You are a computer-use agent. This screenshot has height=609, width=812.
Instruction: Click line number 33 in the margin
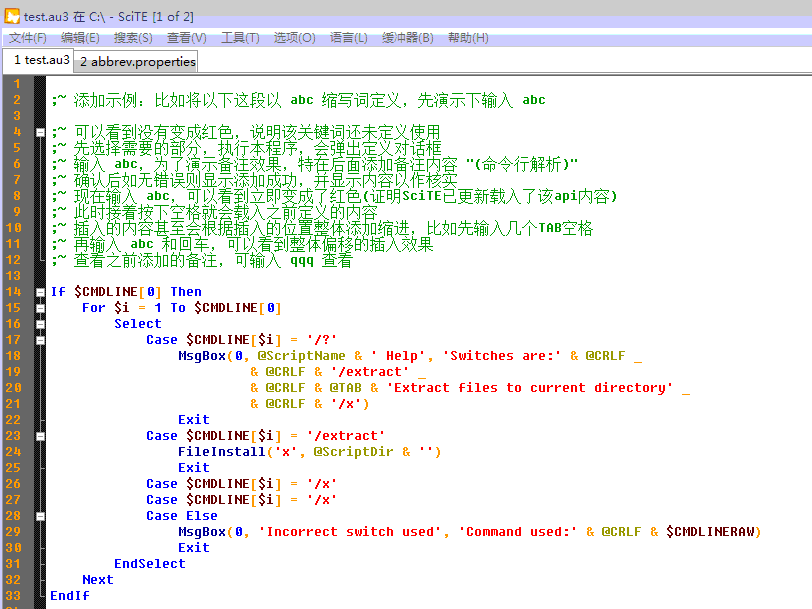tap(16, 596)
